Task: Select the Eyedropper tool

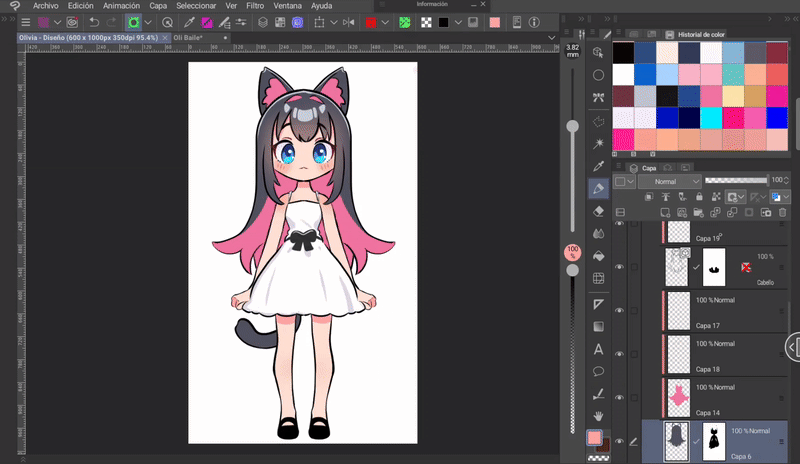Action: coord(599,165)
